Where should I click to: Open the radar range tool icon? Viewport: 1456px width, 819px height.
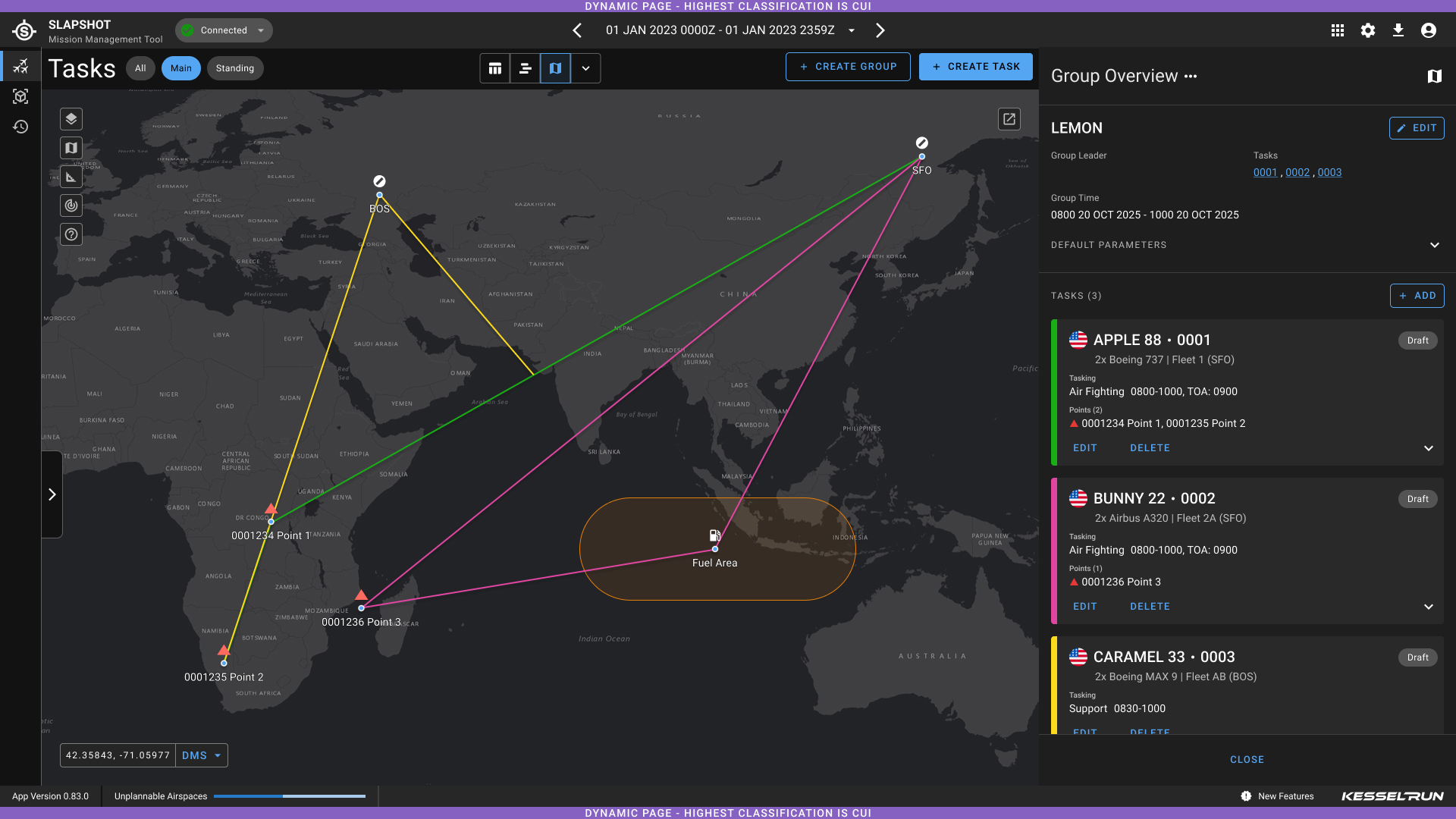pyautogui.click(x=71, y=206)
